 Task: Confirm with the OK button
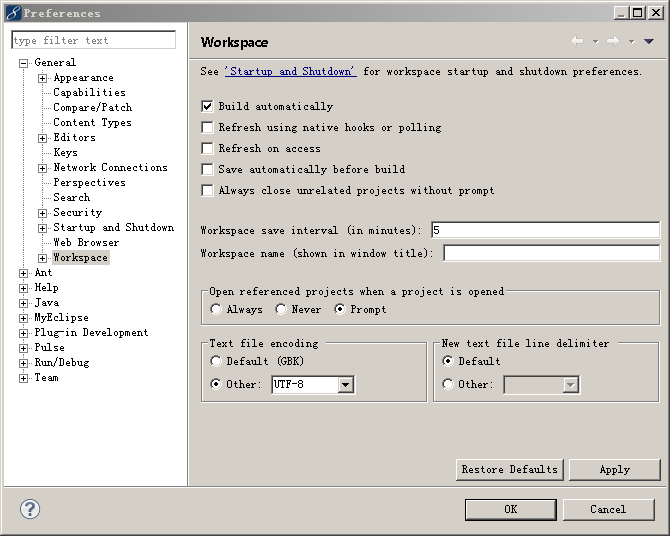(511, 509)
